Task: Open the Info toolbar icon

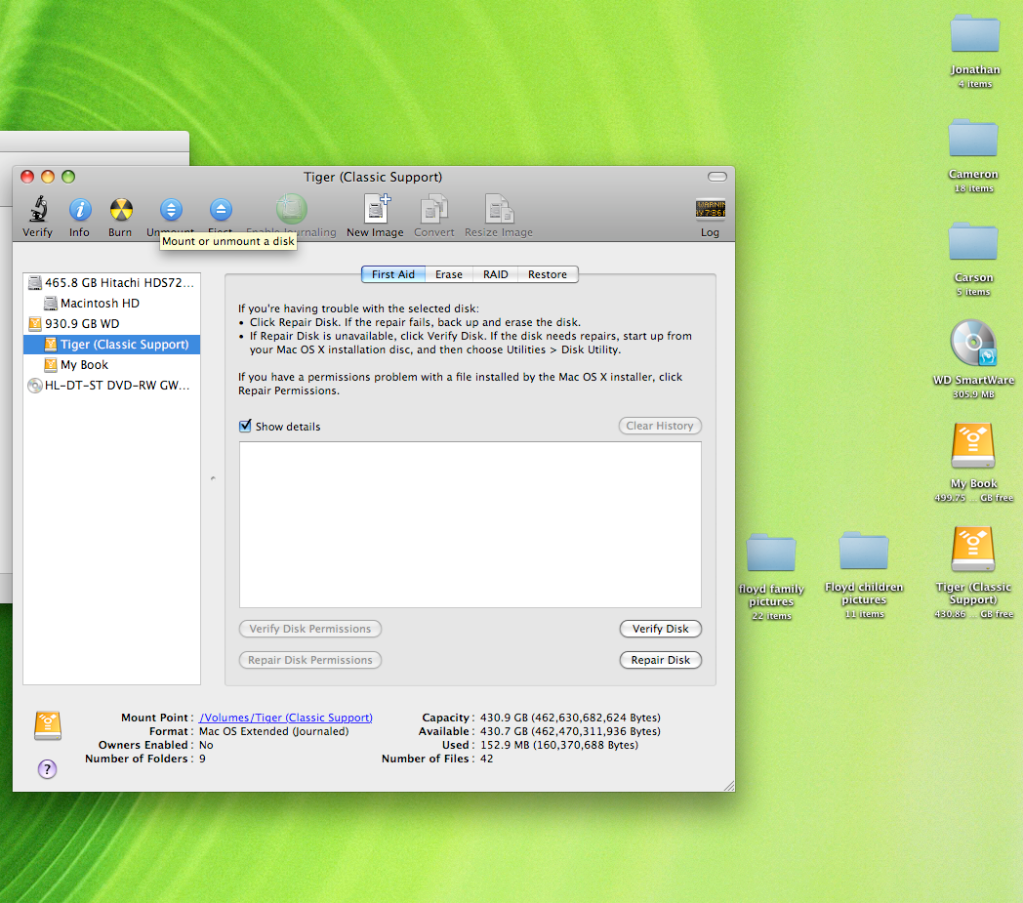Action: click(80, 209)
